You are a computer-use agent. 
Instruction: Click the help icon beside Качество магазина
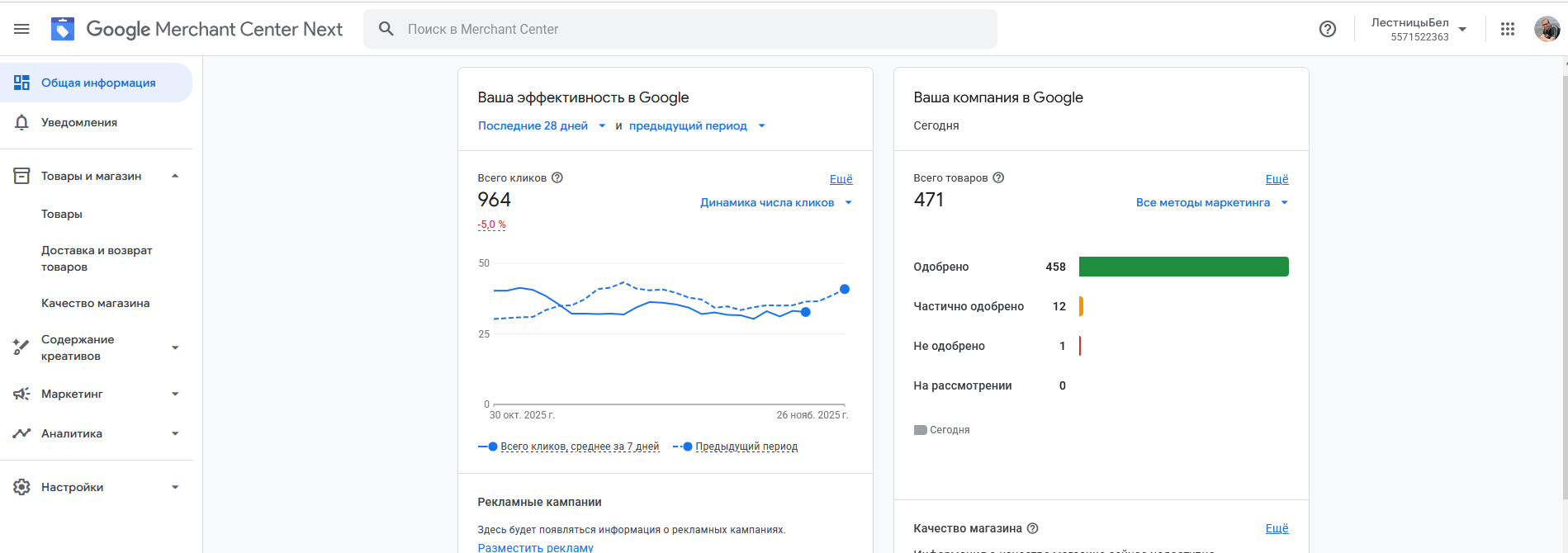tap(1032, 528)
